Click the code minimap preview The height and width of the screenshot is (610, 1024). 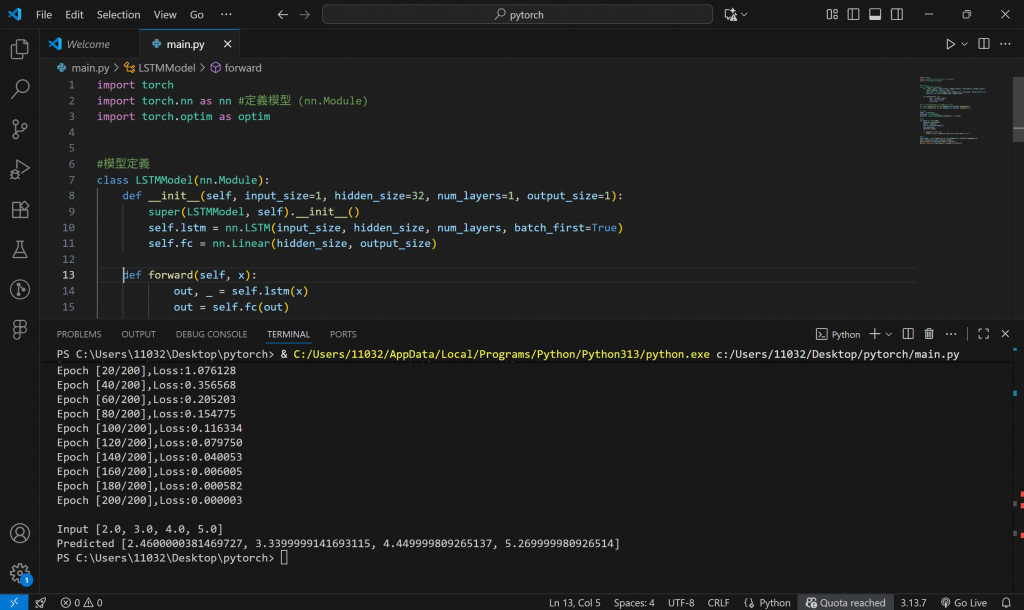[x=952, y=110]
